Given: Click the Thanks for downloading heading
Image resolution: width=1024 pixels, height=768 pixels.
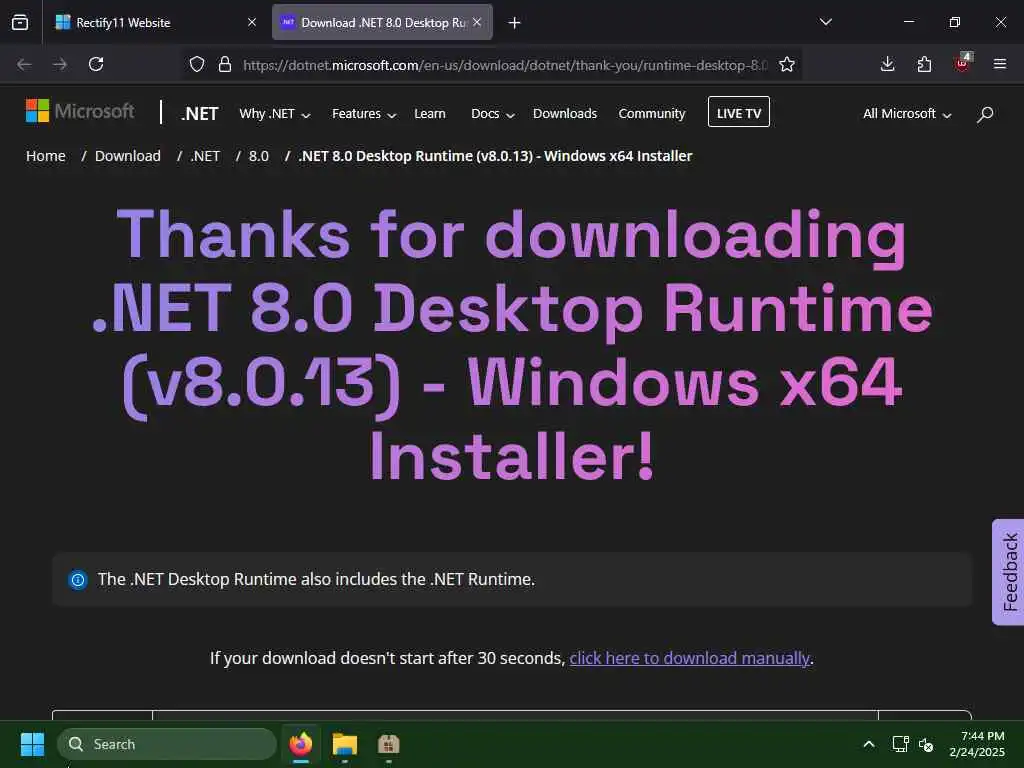Looking at the screenshot, I should pos(513,345).
